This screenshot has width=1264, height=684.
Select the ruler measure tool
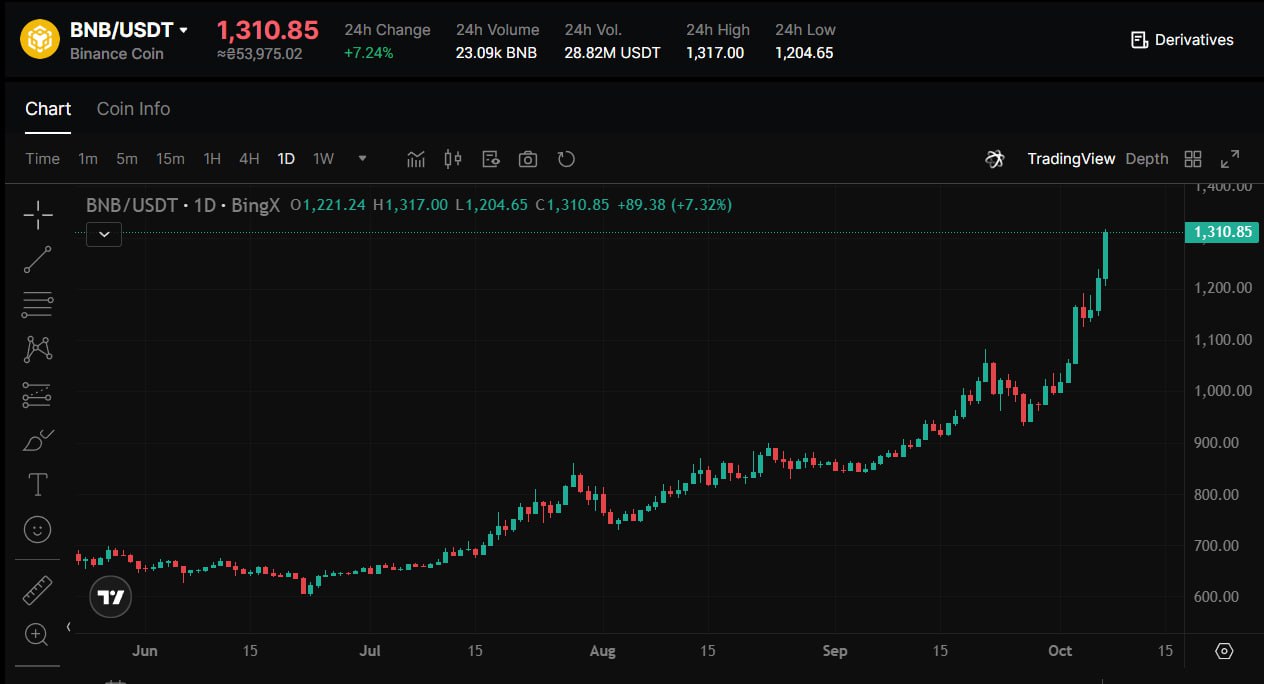[38, 590]
